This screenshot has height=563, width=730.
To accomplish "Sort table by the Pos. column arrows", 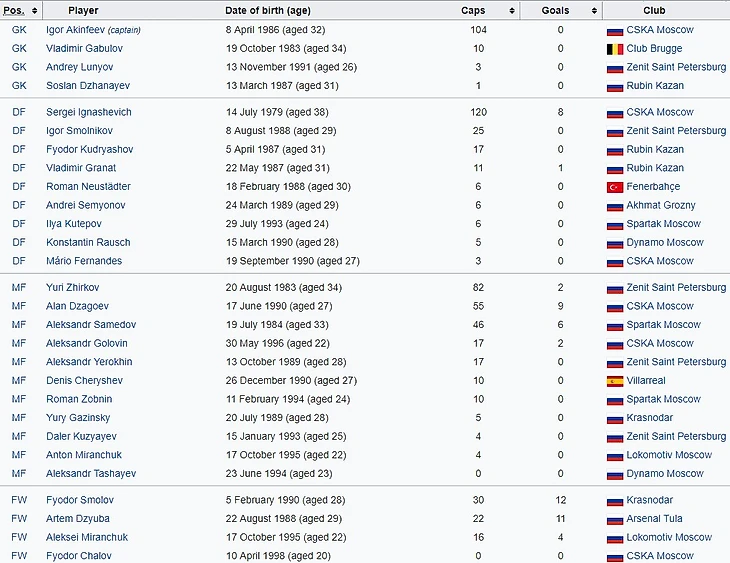I will [x=36, y=10].
